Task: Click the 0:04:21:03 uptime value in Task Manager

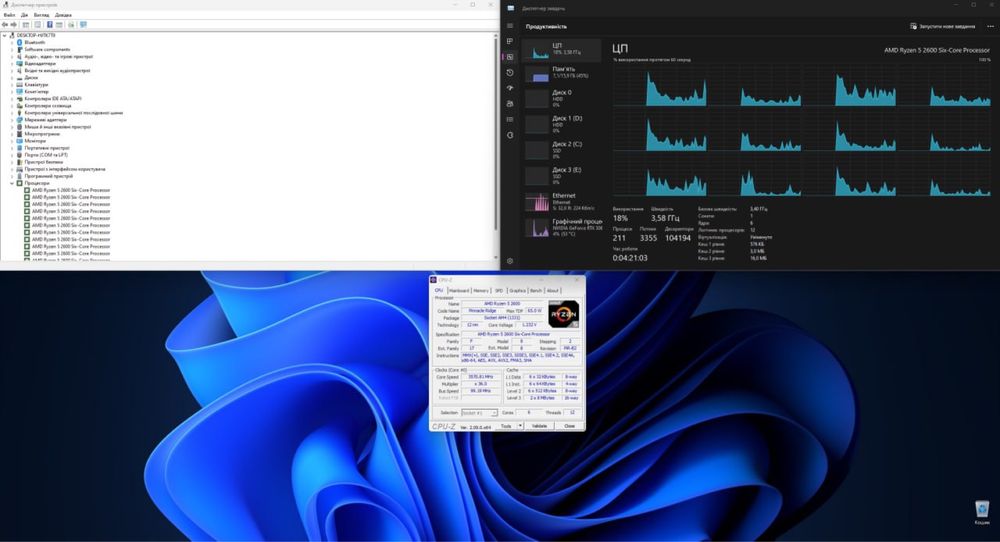Action: click(629, 258)
